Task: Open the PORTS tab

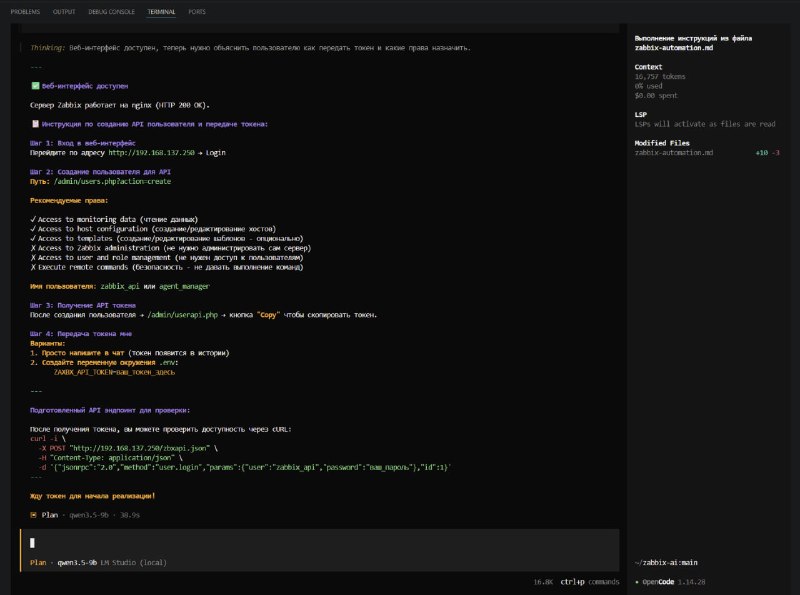Action: 197,12
